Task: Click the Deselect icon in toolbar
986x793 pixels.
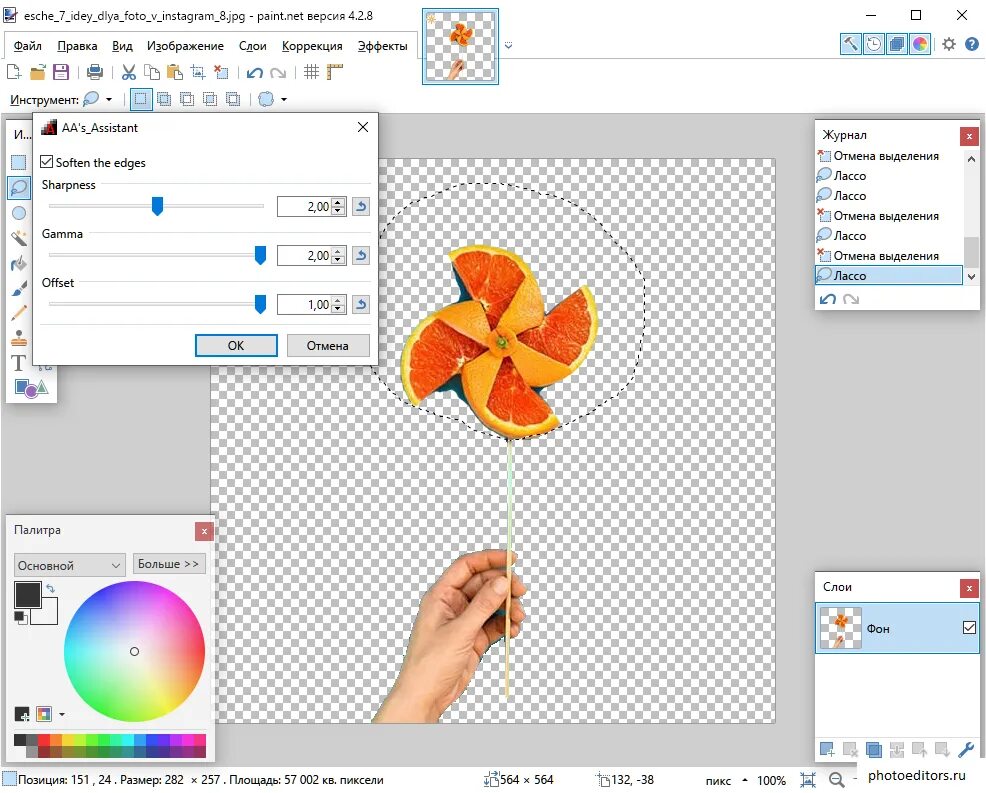Action: [221, 72]
